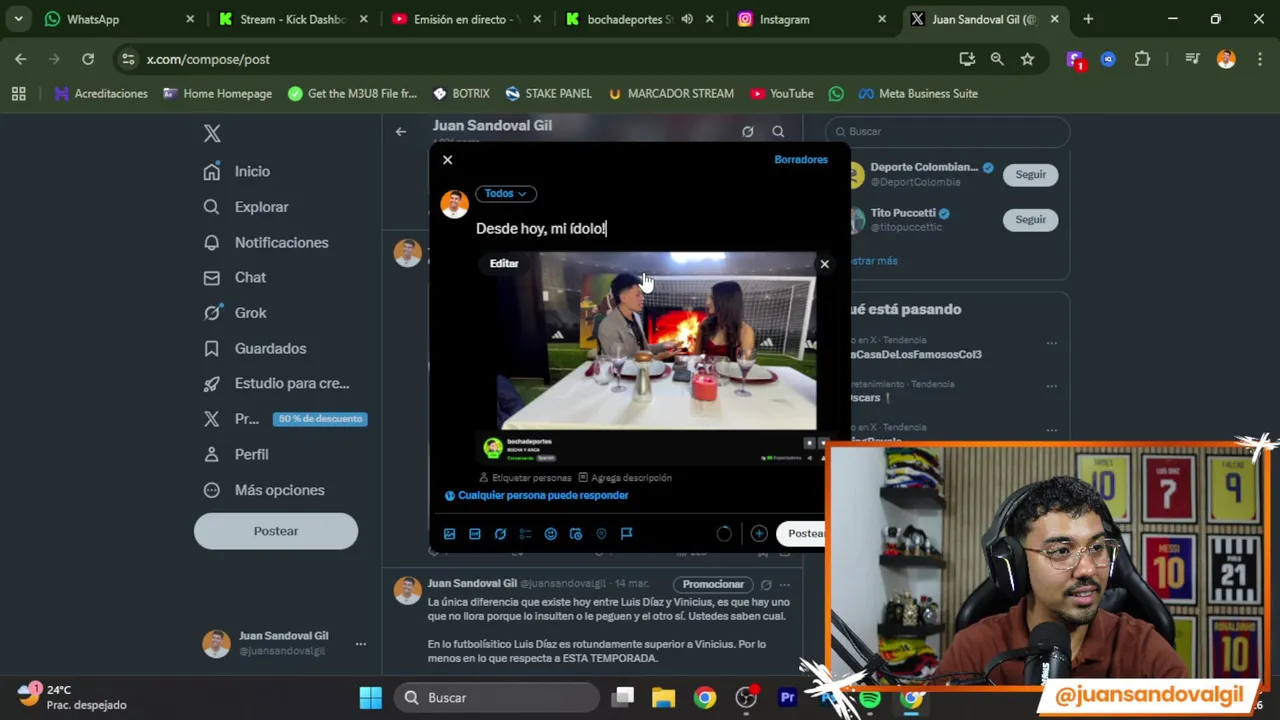Add a poll with the poll icon
Viewport: 1280px width, 720px height.
pos(525,534)
